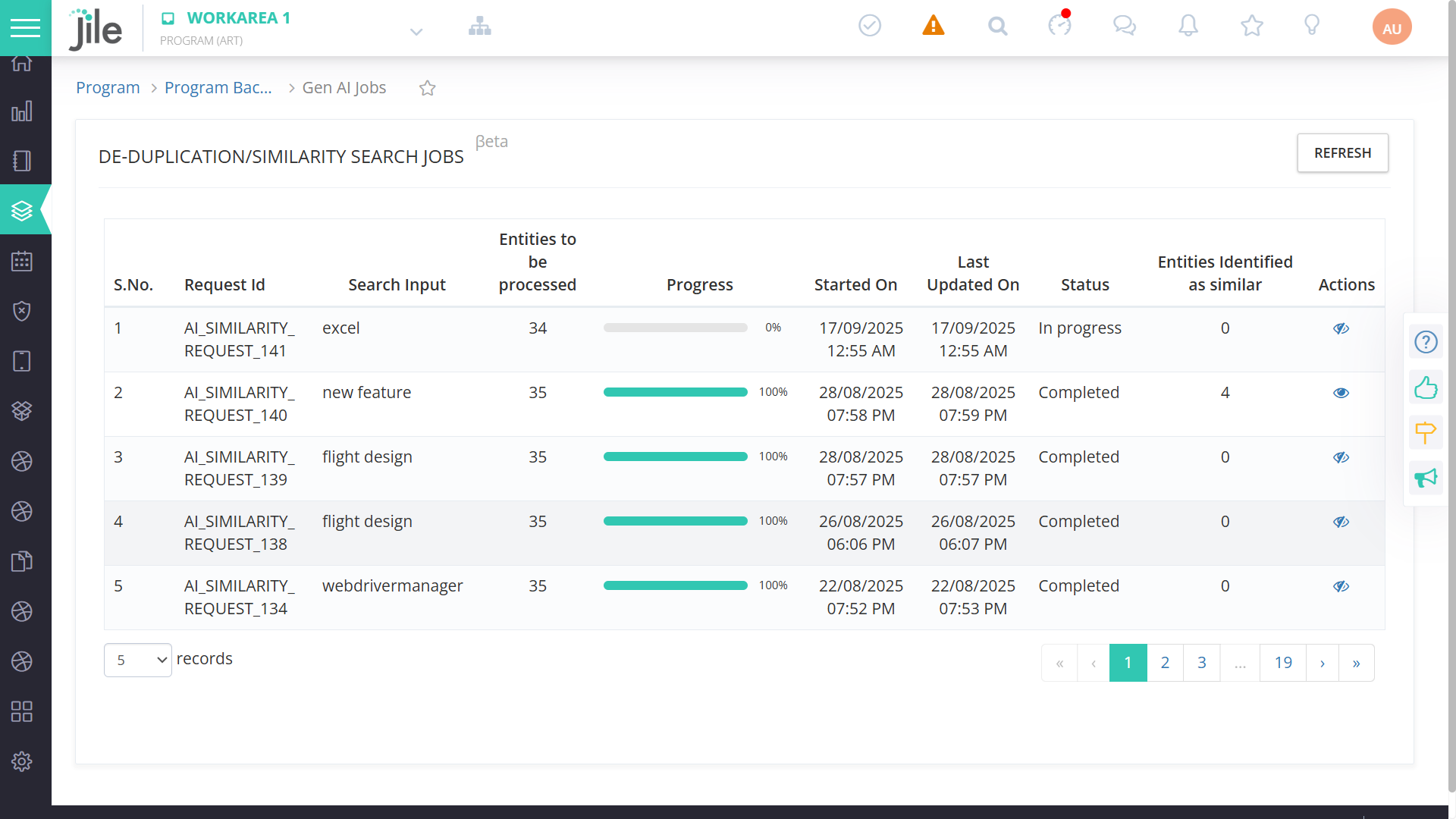Image resolution: width=1456 pixels, height=819 pixels.
Task: Go to next page arrow
Action: point(1323,663)
